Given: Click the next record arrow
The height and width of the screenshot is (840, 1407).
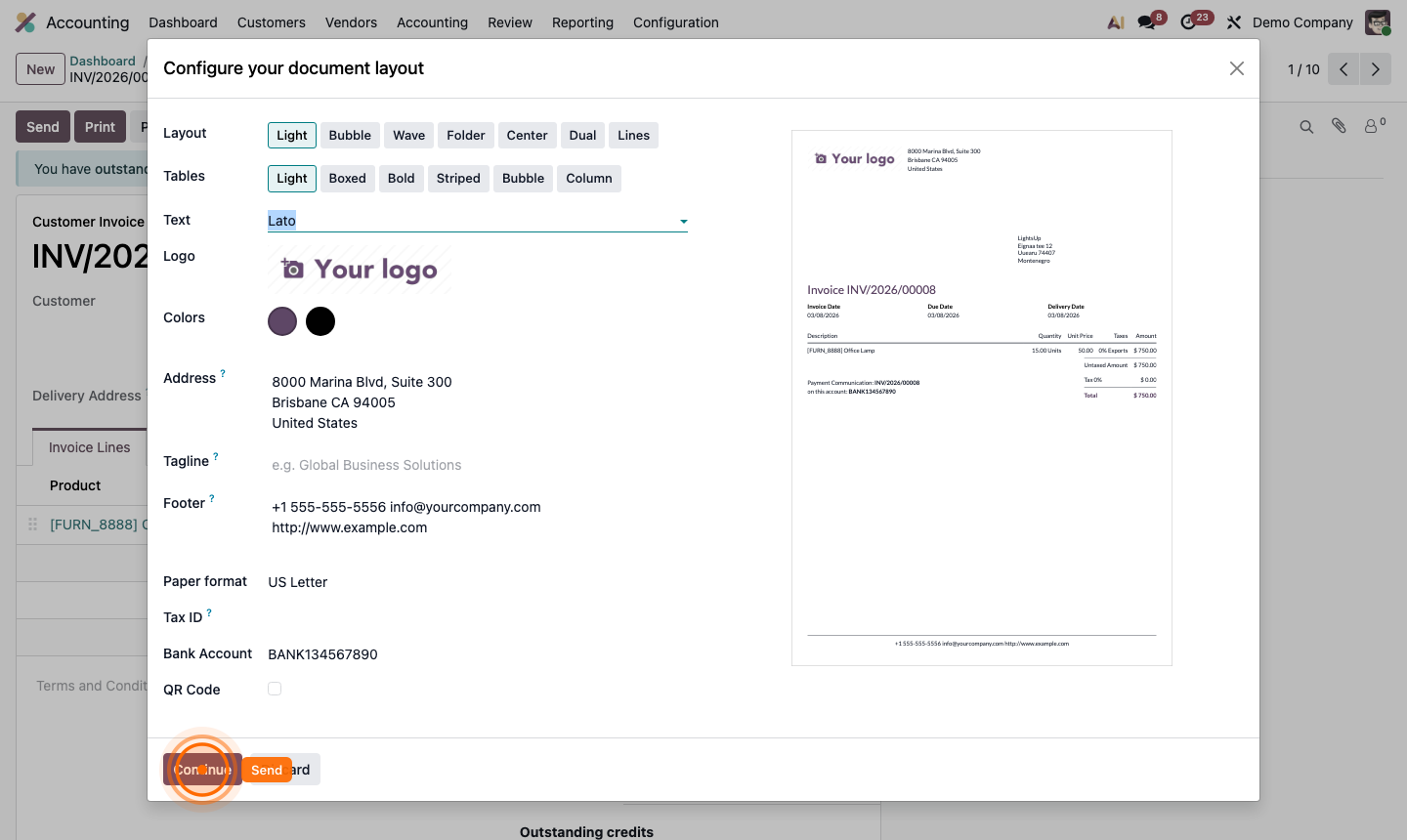Looking at the screenshot, I should click(x=1375, y=69).
